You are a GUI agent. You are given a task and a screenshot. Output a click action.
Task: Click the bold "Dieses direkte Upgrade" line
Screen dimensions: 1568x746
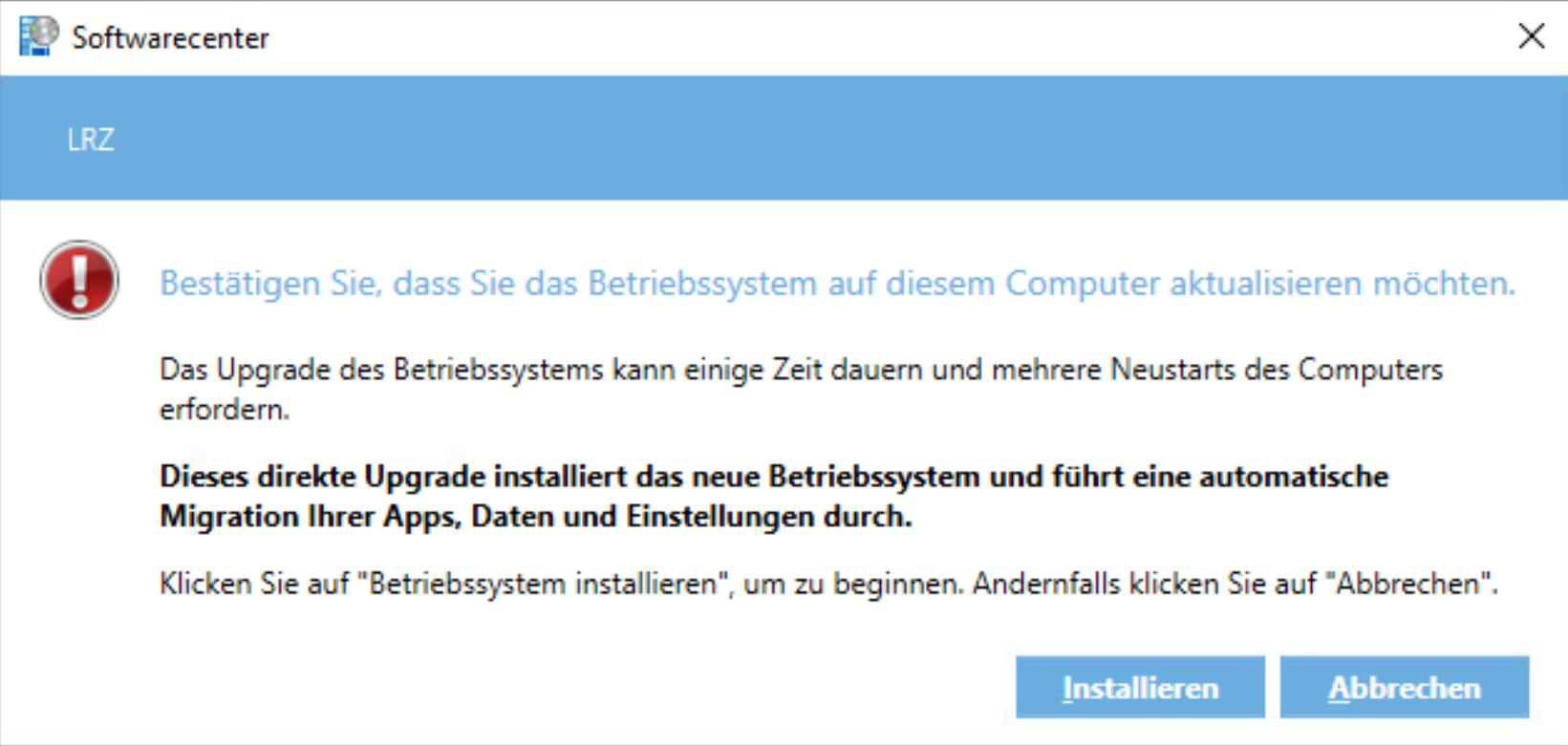(x=773, y=476)
